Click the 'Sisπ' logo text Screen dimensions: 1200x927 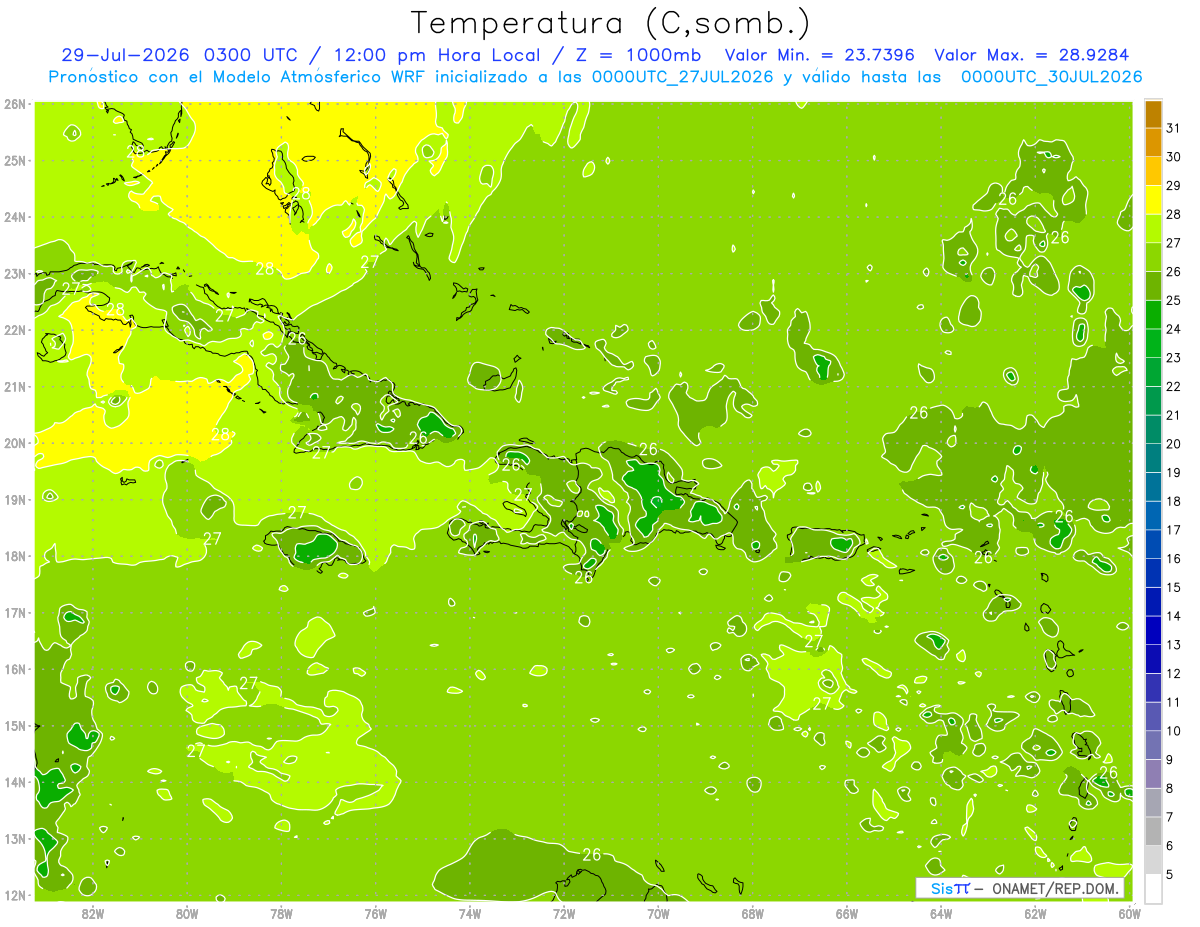[x=949, y=888]
